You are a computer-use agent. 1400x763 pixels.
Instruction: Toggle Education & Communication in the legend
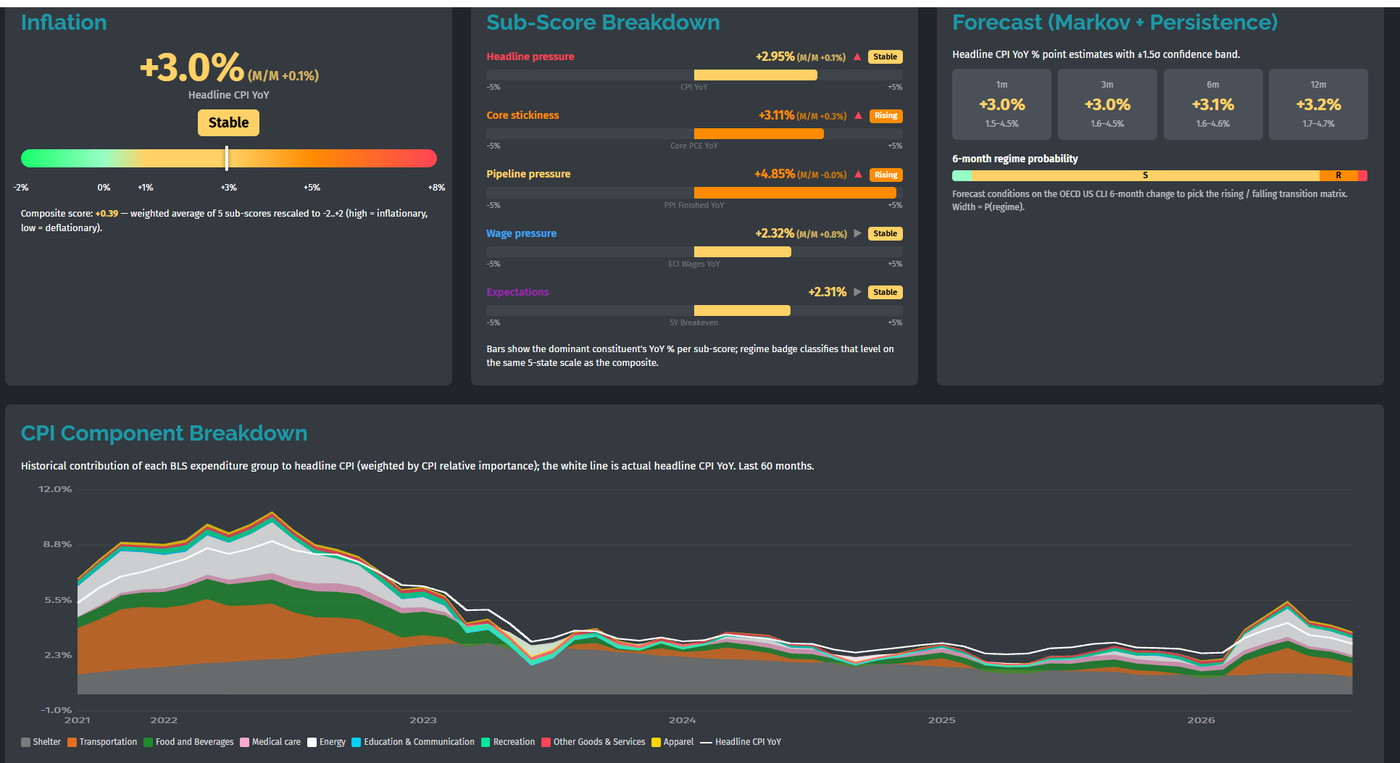tap(413, 742)
